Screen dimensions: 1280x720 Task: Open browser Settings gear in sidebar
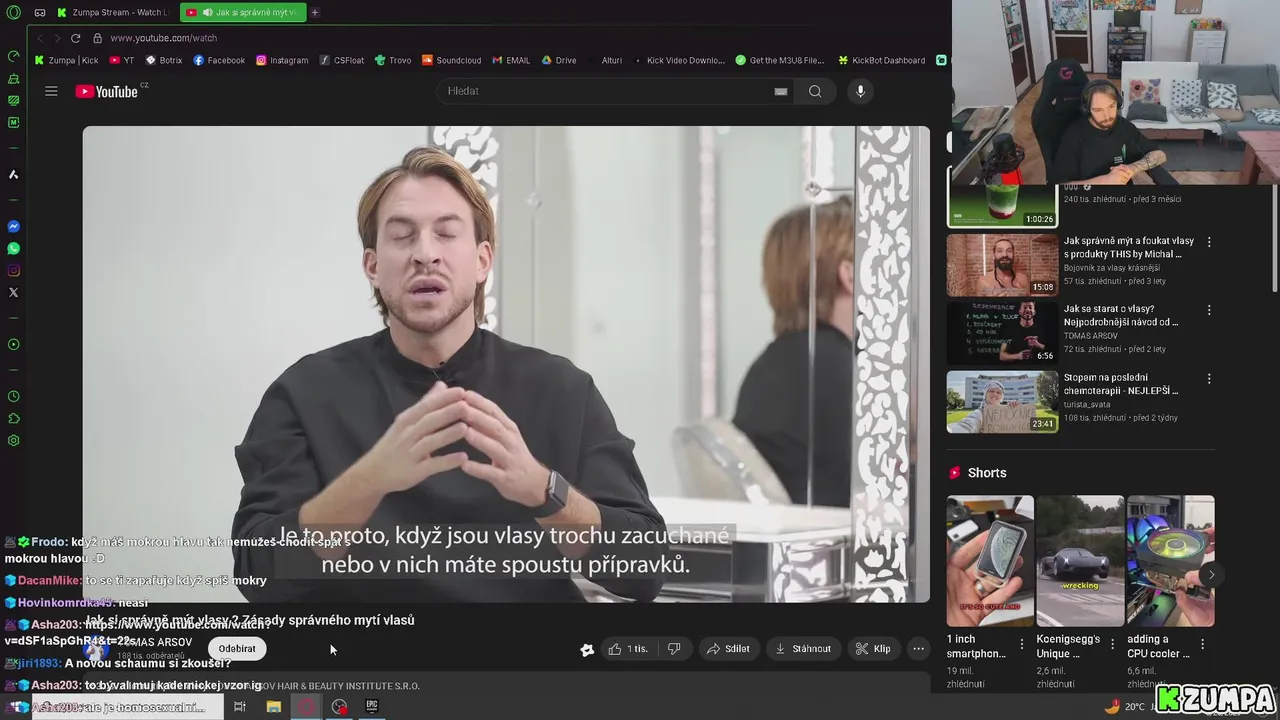[x=13, y=440]
